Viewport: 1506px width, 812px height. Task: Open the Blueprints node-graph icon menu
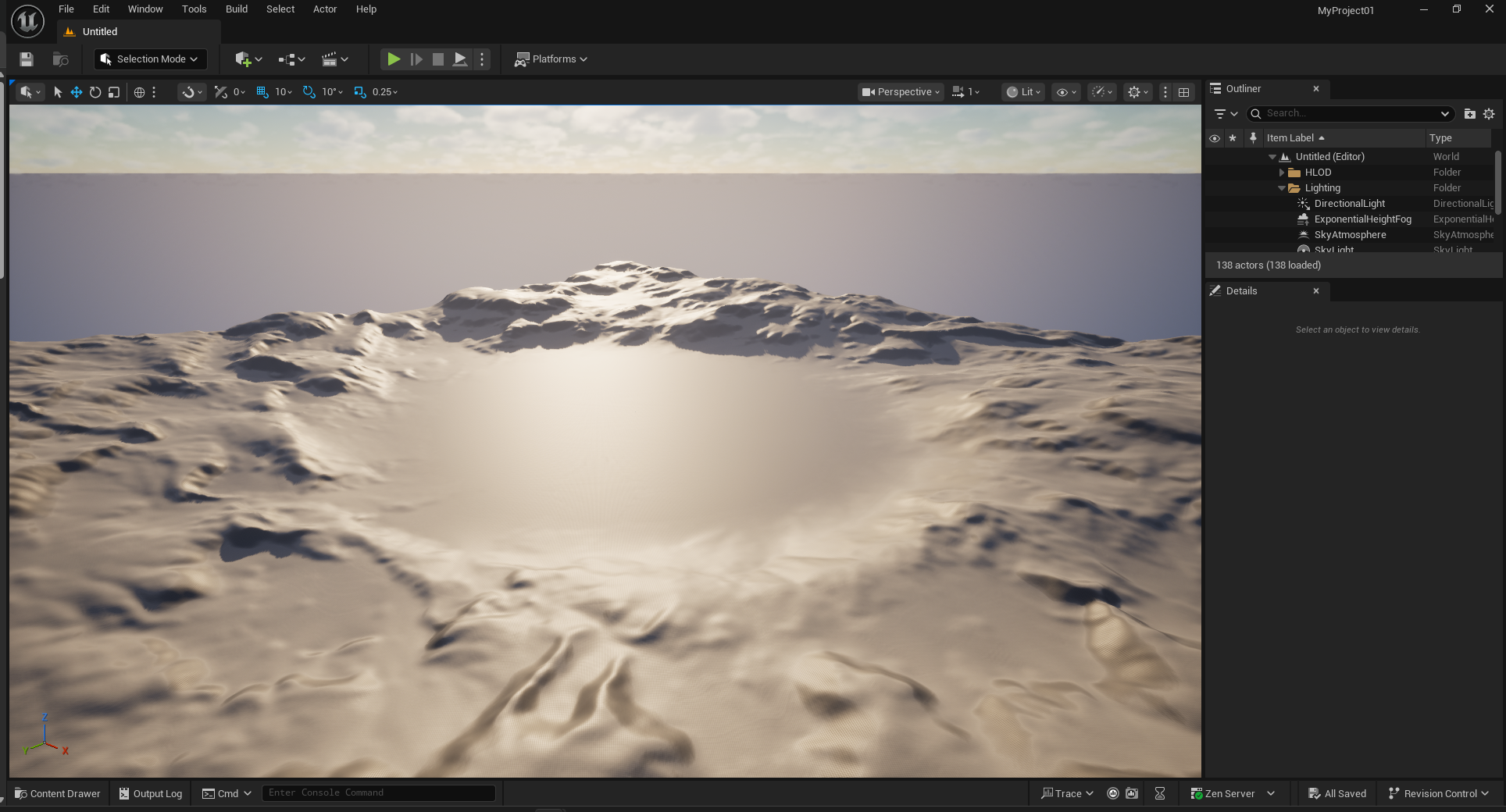click(x=291, y=59)
